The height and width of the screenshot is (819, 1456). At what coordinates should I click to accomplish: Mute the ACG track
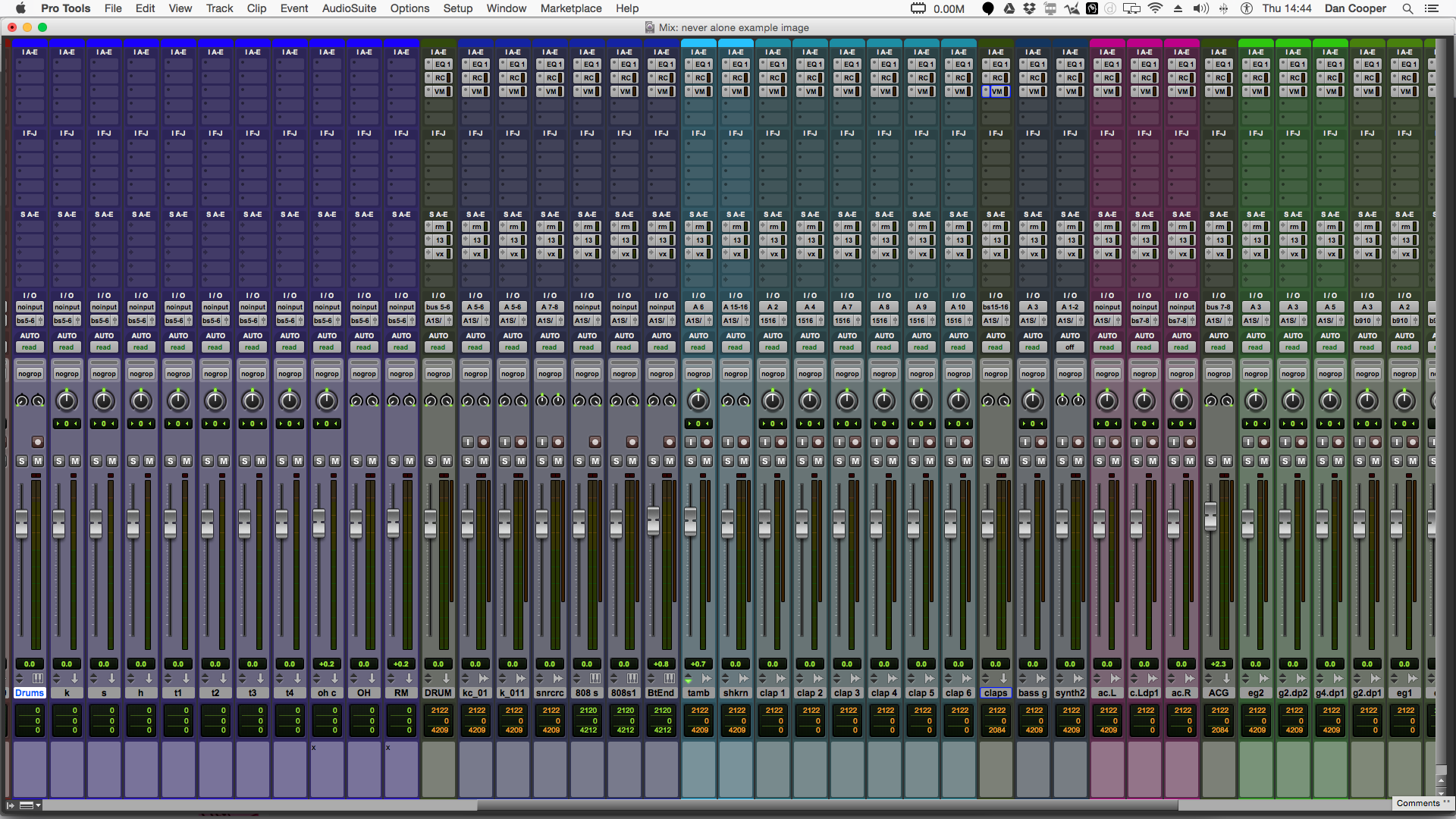coord(1227,461)
